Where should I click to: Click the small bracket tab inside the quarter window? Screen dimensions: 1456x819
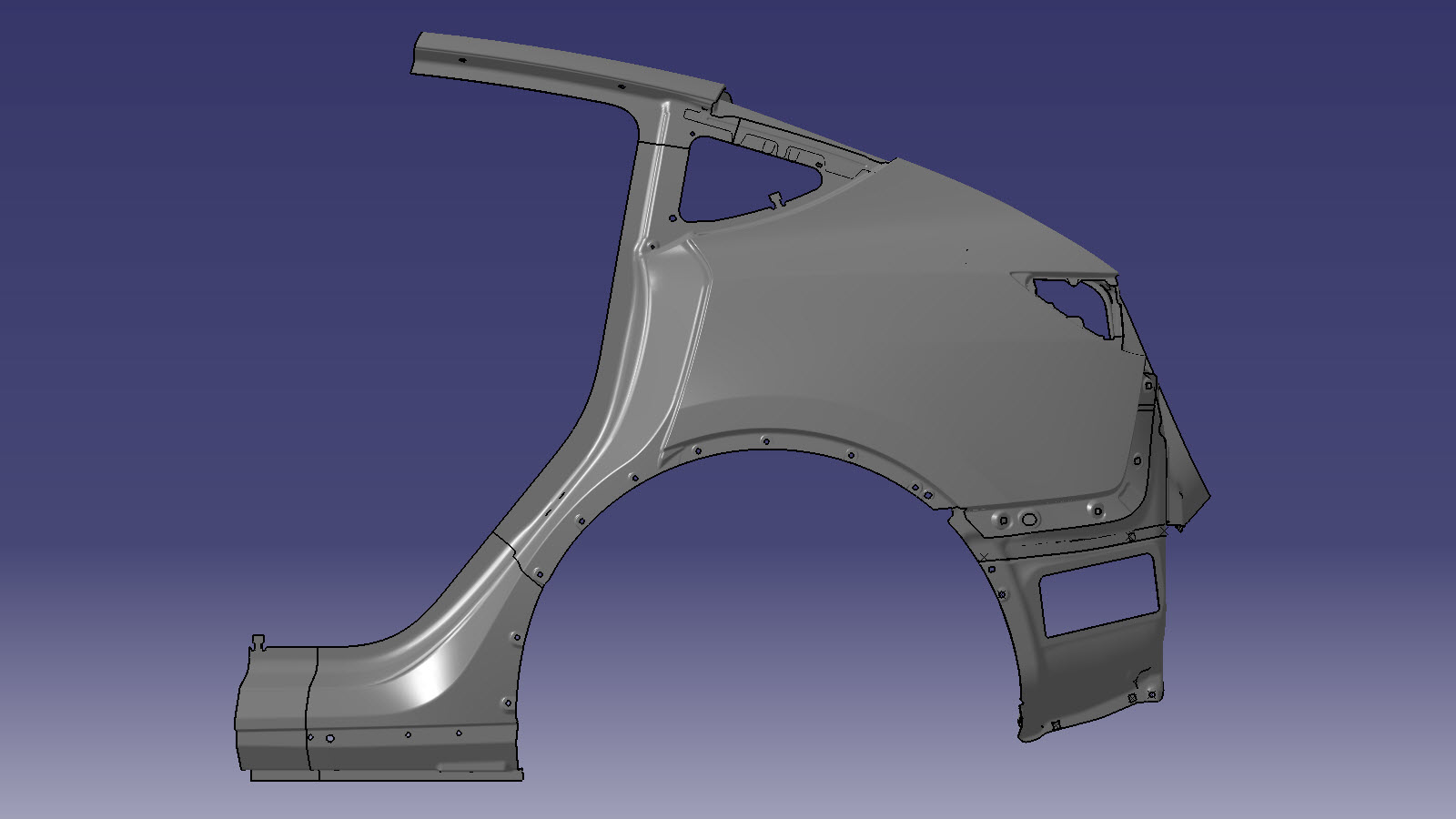774,198
